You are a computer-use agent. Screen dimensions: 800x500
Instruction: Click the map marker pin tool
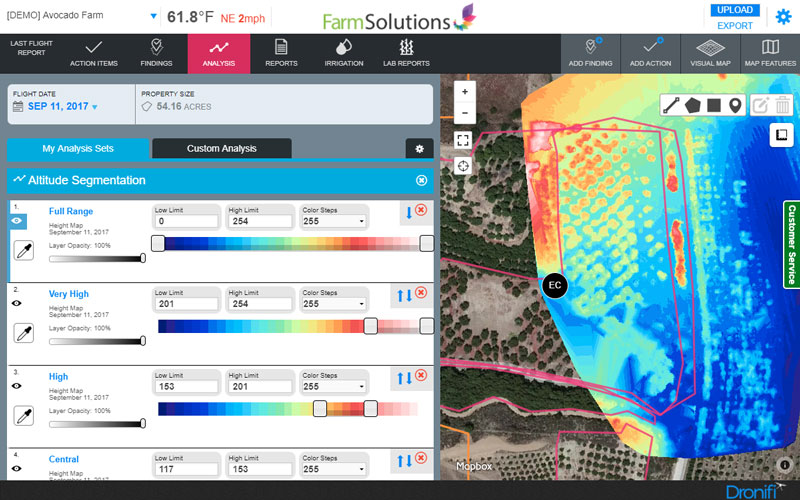click(735, 105)
